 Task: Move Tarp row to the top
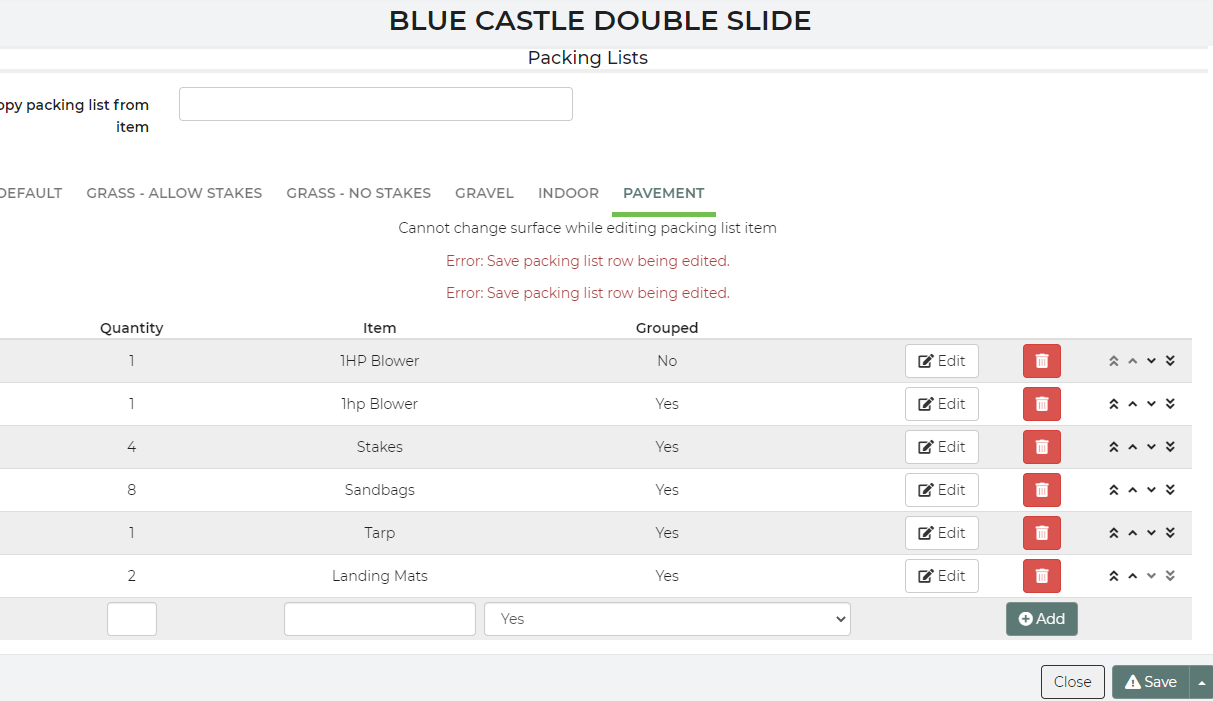[x=1113, y=533]
